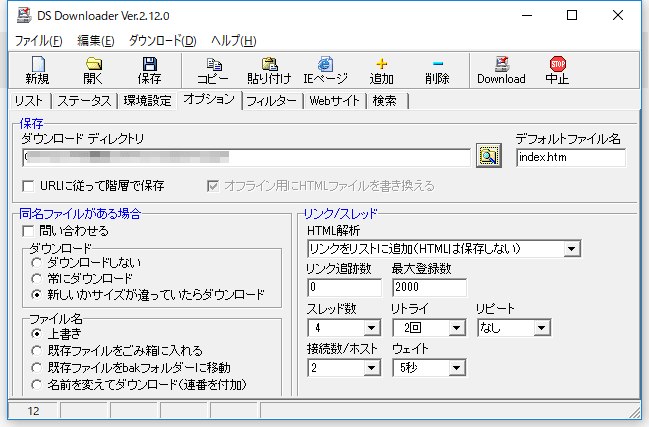Select 既存ファイルをごみ箱に入れる radio

[36, 351]
